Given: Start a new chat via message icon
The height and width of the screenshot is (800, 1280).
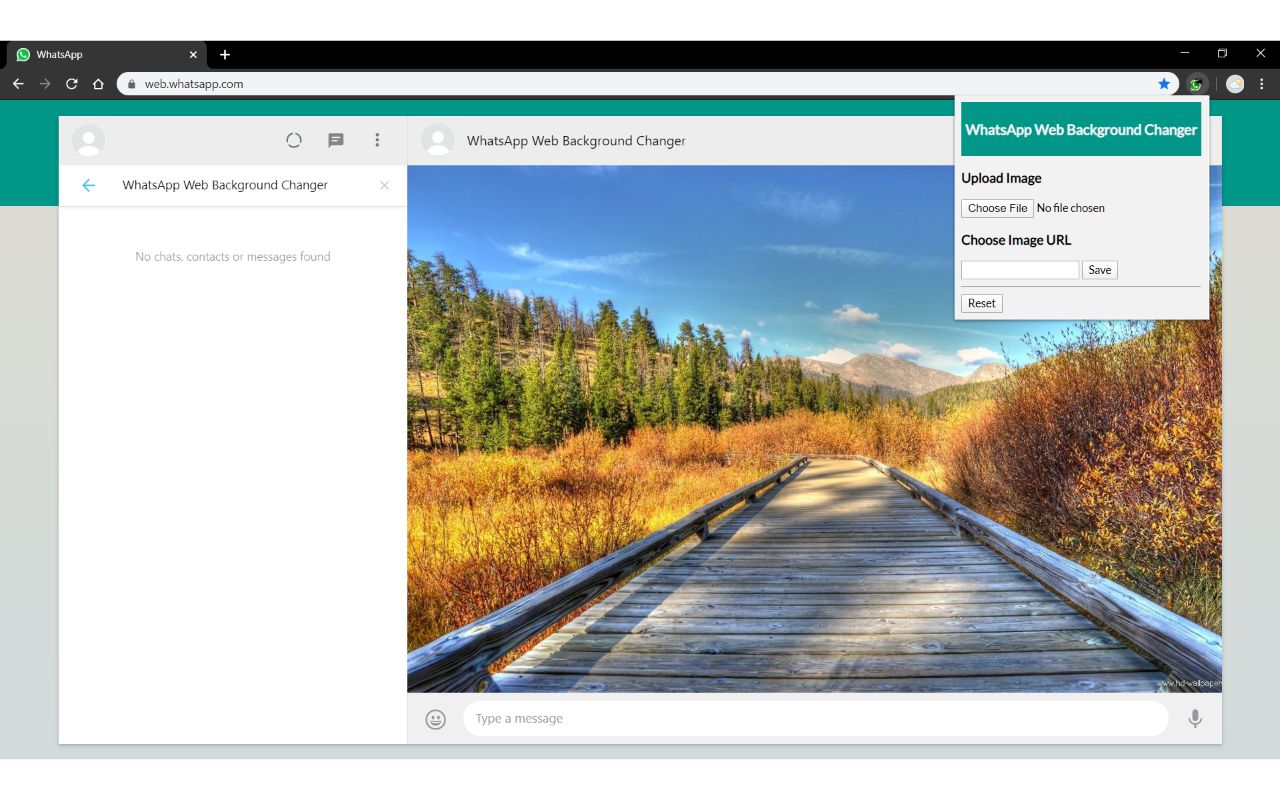Looking at the screenshot, I should coord(336,141).
